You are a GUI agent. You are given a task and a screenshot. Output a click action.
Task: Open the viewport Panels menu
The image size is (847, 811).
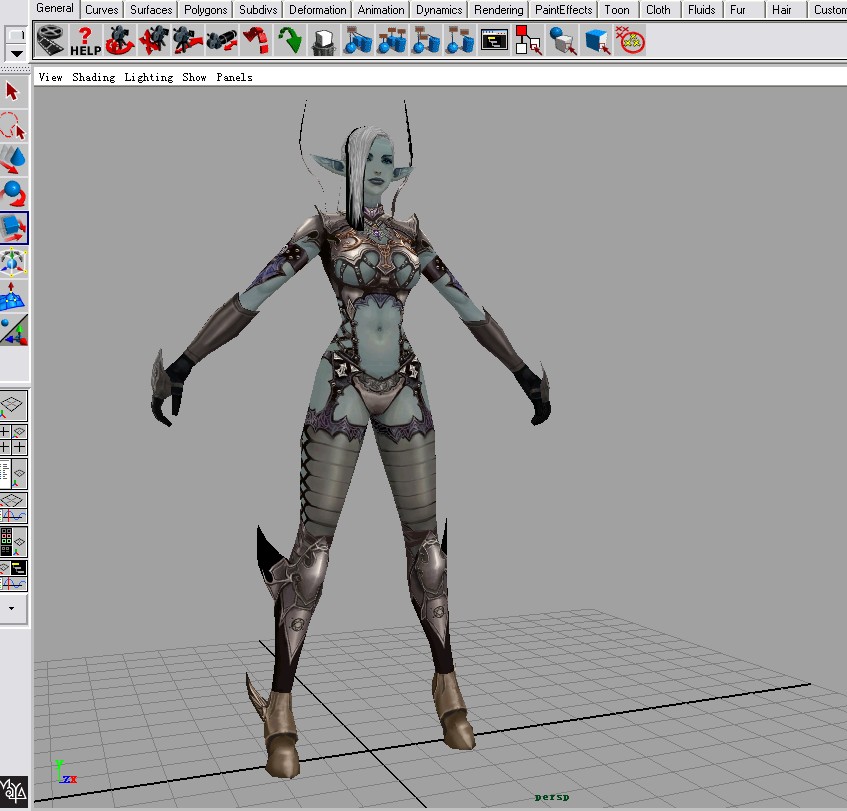(234, 77)
